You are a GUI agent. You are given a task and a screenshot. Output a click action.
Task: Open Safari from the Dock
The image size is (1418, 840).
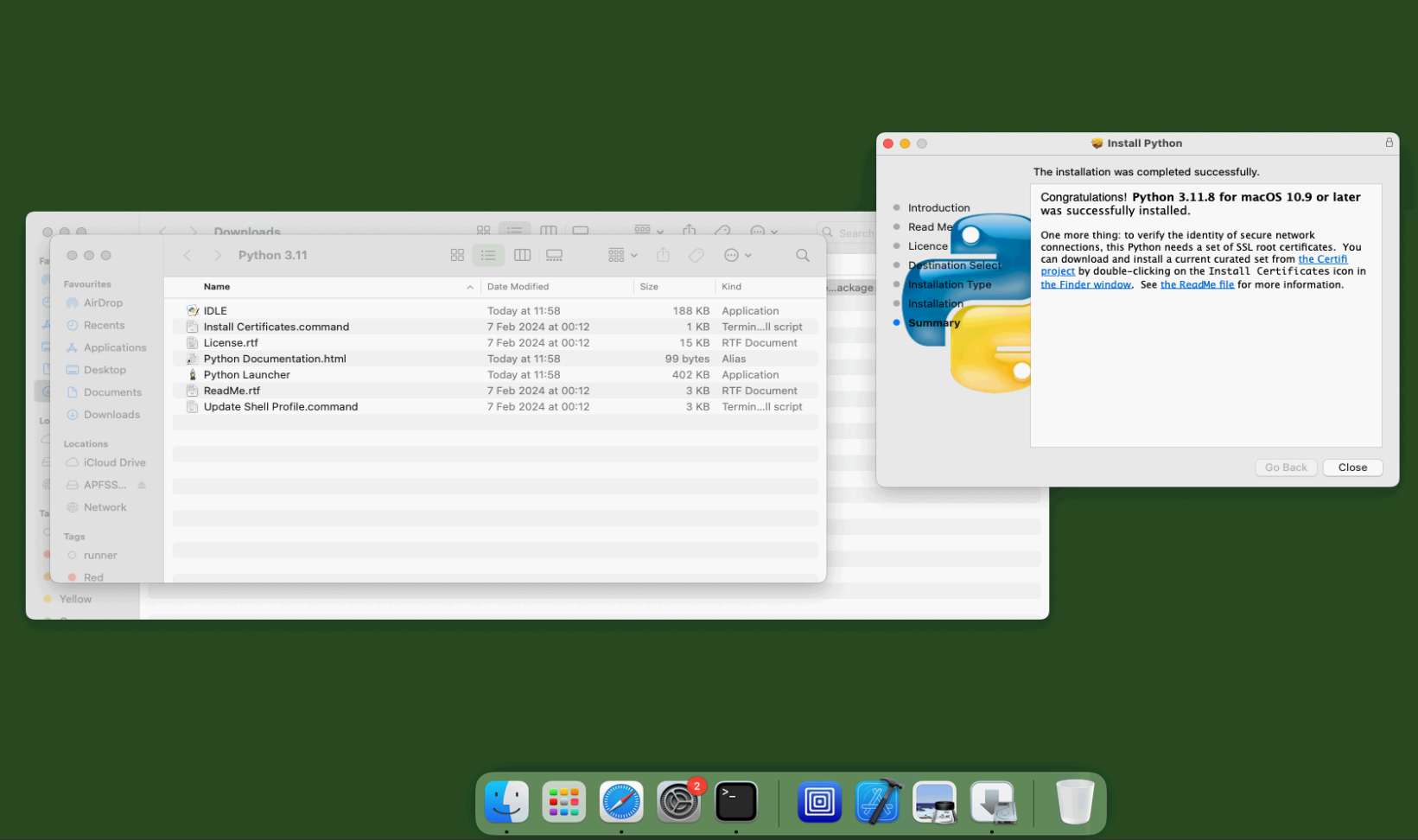(621, 801)
